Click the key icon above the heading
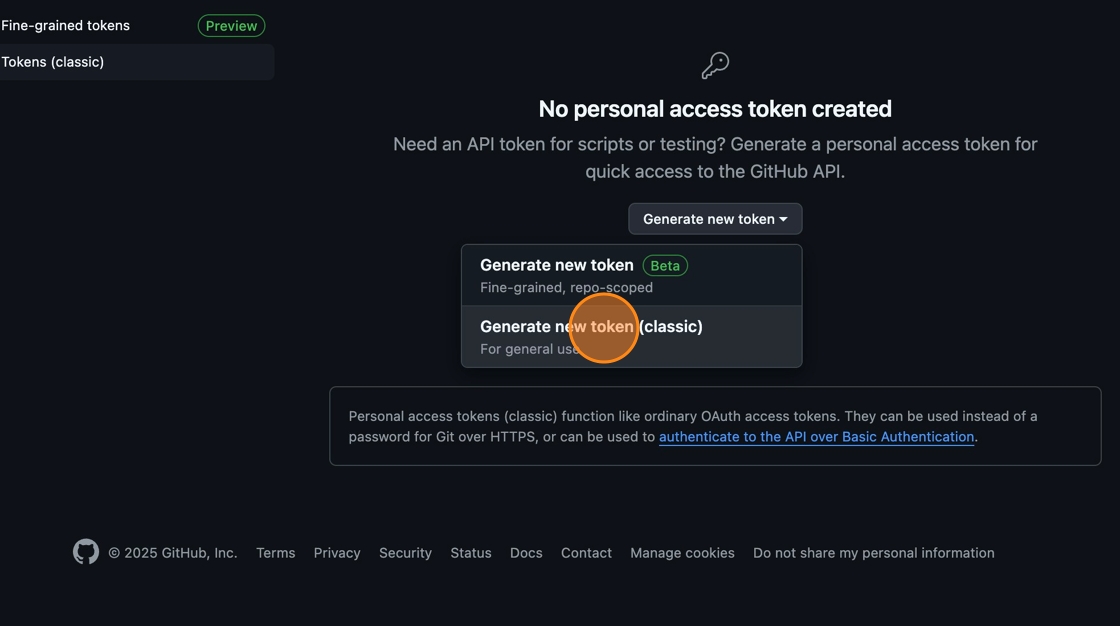The width and height of the screenshot is (1120, 626). [x=715, y=66]
